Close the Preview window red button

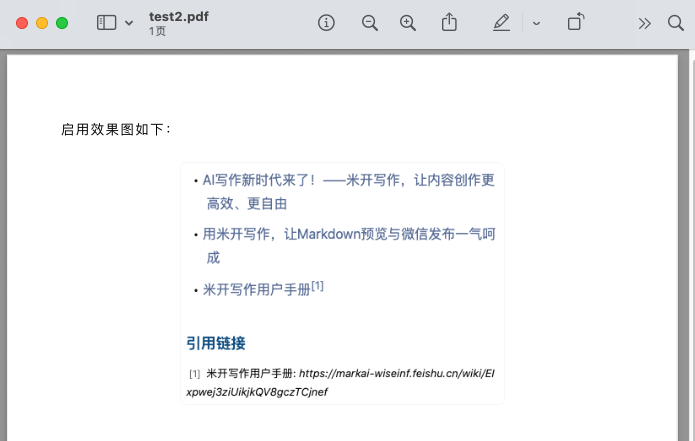(x=22, y=23)
